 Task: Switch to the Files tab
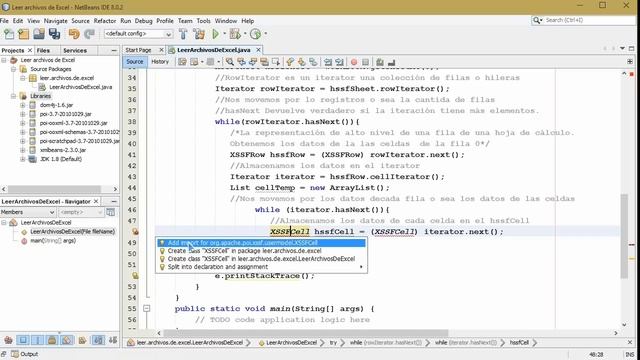pos(43,50)
